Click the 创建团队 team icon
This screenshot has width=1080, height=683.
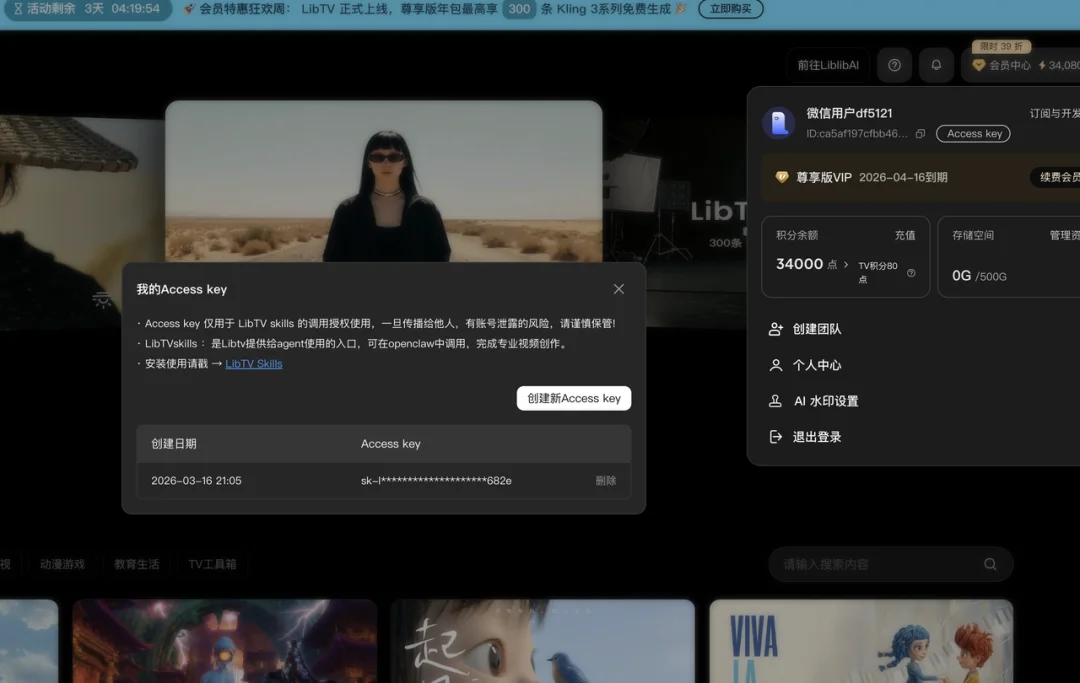click(777, 330)
